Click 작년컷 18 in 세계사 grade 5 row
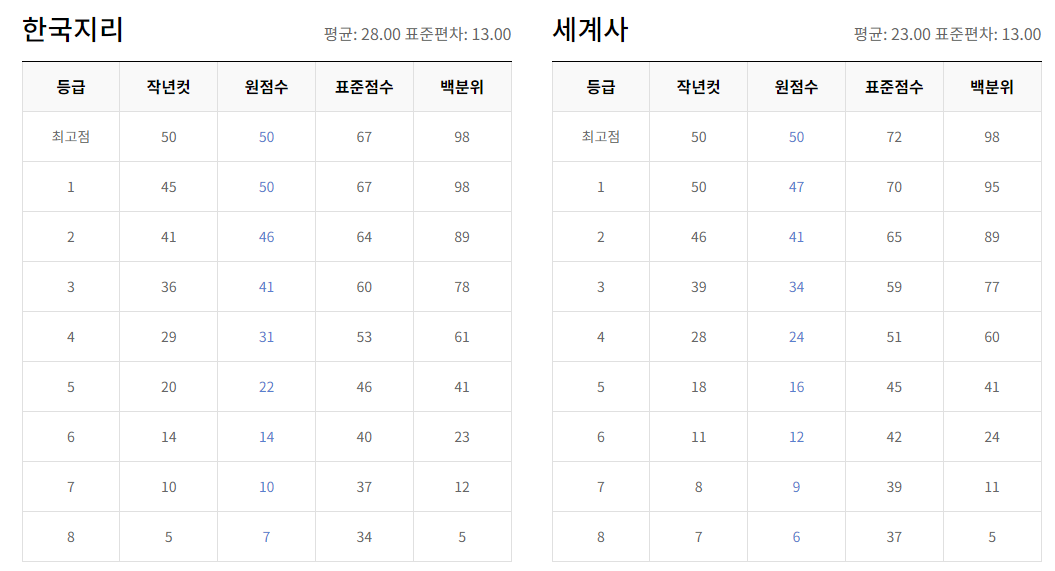This screenshot has width=1055, height=571. pyautogui.click(x=698, y=387)
